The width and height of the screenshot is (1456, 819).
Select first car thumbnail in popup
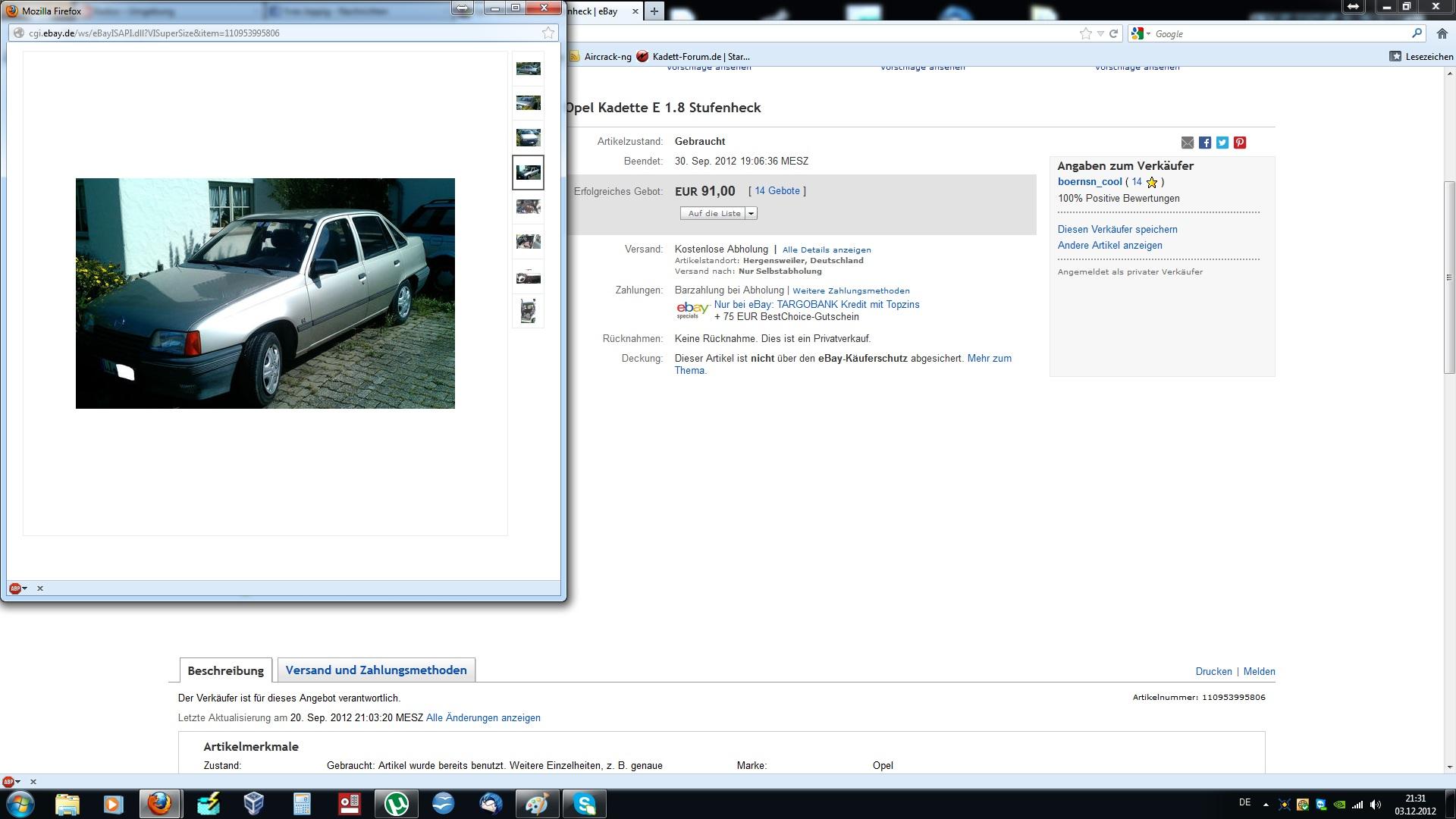pos(529,69)
